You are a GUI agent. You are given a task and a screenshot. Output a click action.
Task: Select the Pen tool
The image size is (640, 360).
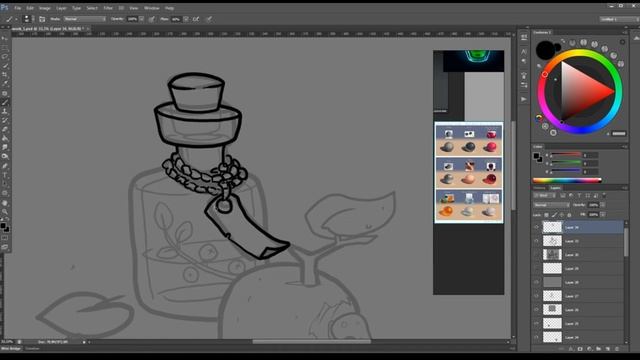(5, 166)
